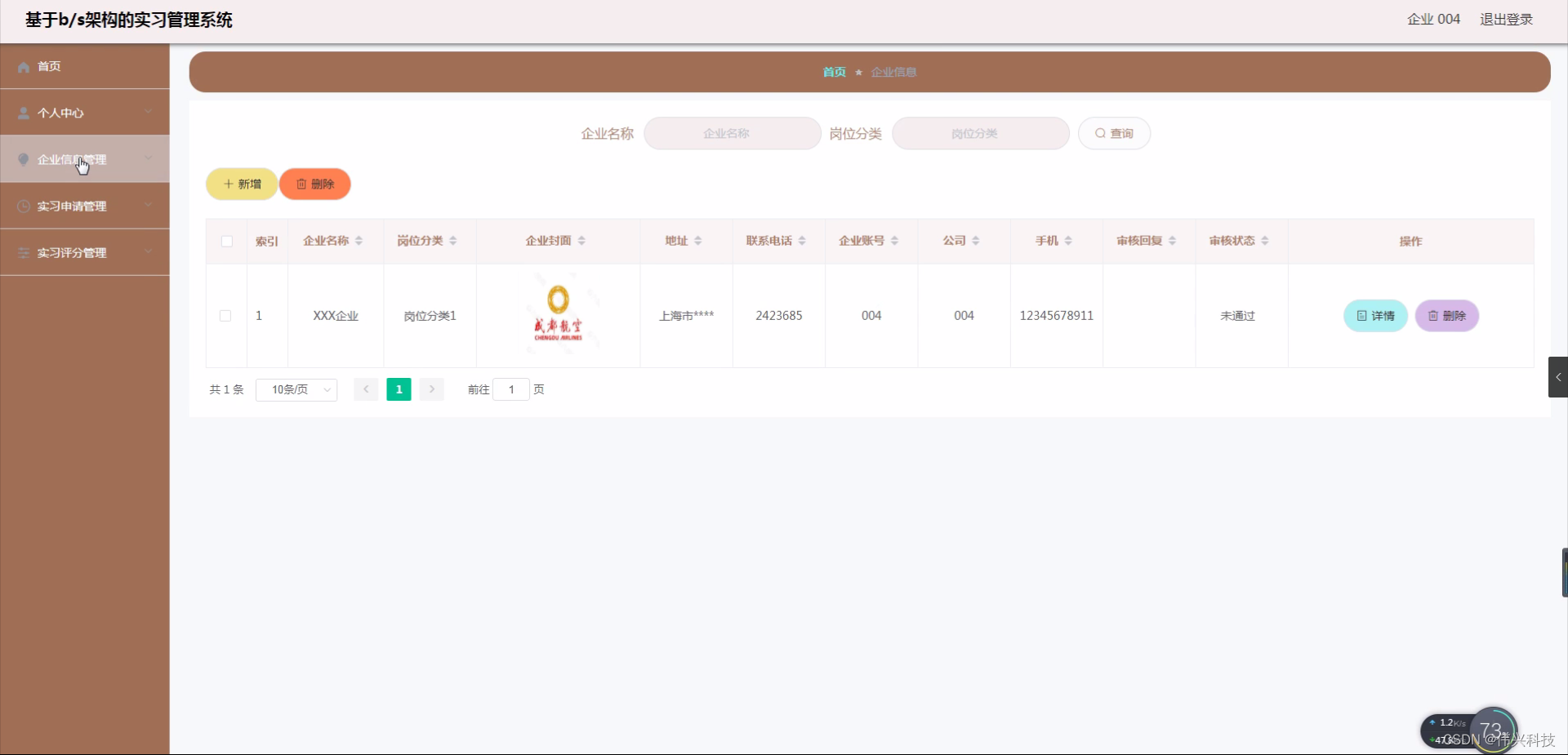Click the home icon beside 首页
The width and height of the screenshot is (1568, 755).
(22, 66)
